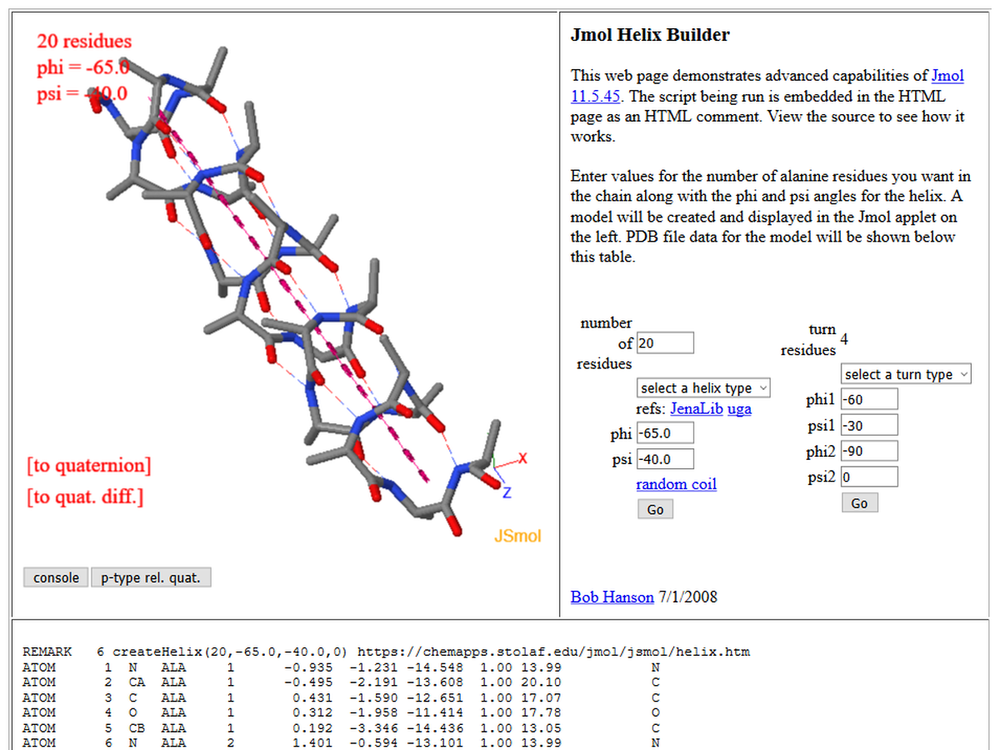Open the Jmol 11.5.45 link
This screenshot has width=1000, height=750.
[x=767, y=85]
